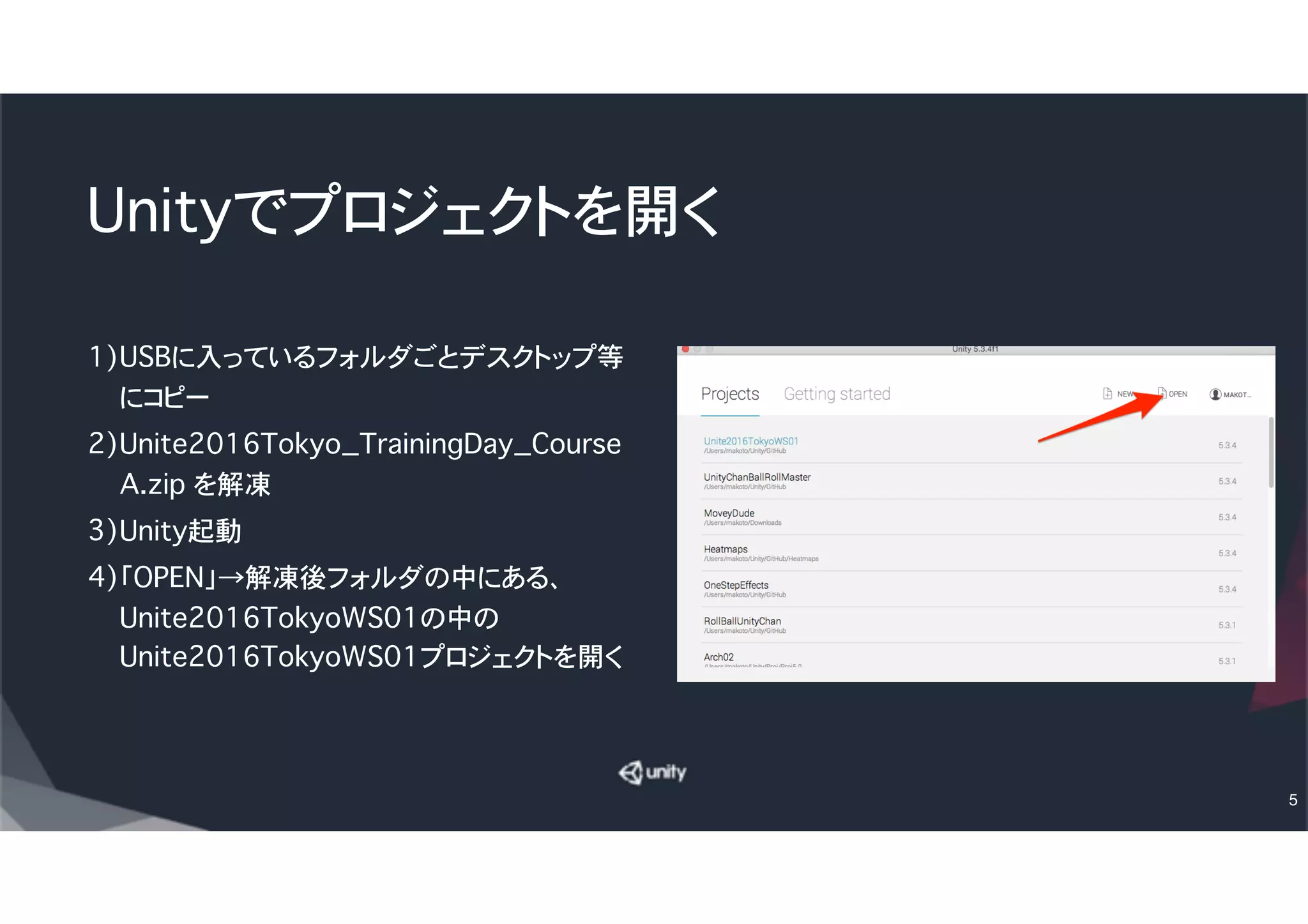The image size is (1308, 924).
Task: Select the Unite2016TokyoWS01 project
Action: (971, 445)
